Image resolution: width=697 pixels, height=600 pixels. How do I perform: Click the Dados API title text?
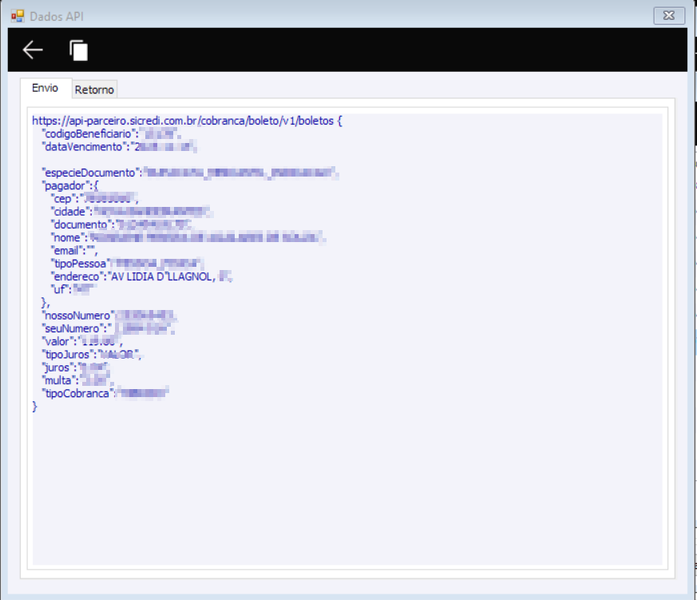click(56, 16)
